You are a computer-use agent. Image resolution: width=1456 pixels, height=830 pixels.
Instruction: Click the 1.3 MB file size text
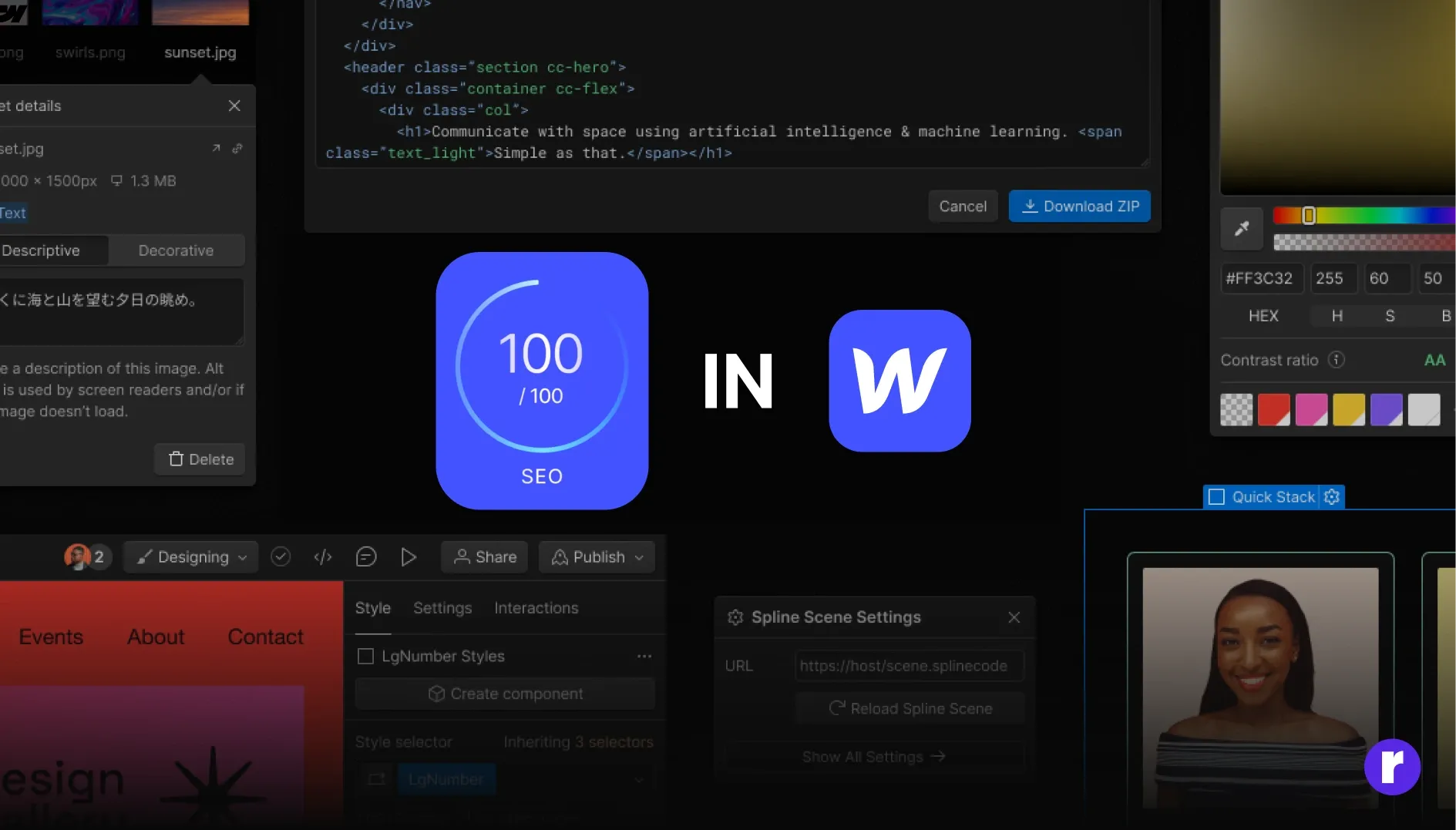pyautogui.click(x=153, y=181)
